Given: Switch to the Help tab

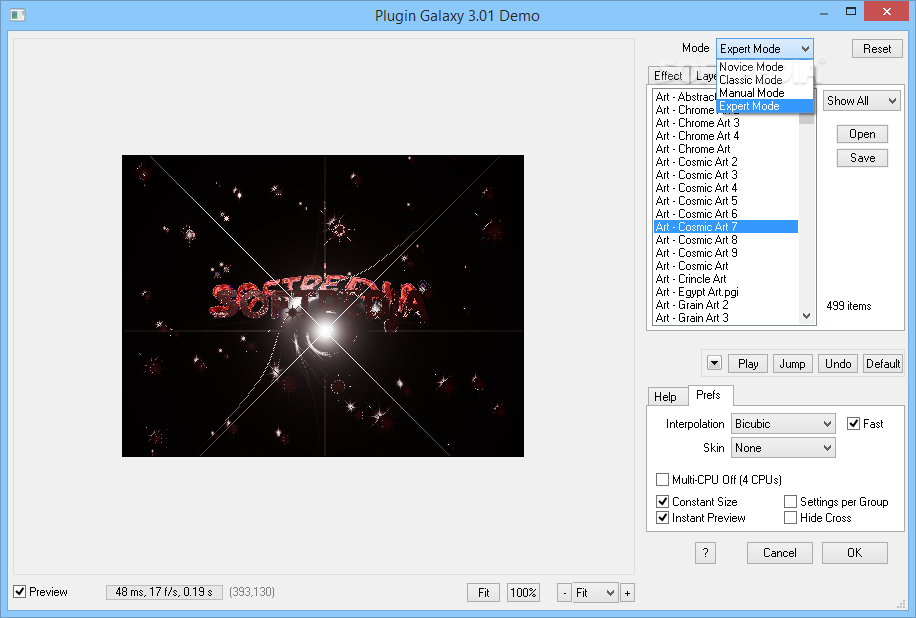Looking at the screenshot, I should (665, 397).
